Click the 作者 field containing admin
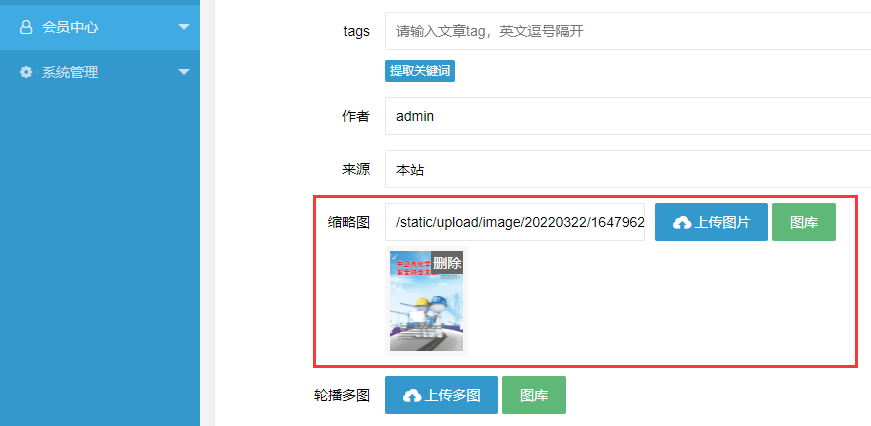 (x=628, y=116)
